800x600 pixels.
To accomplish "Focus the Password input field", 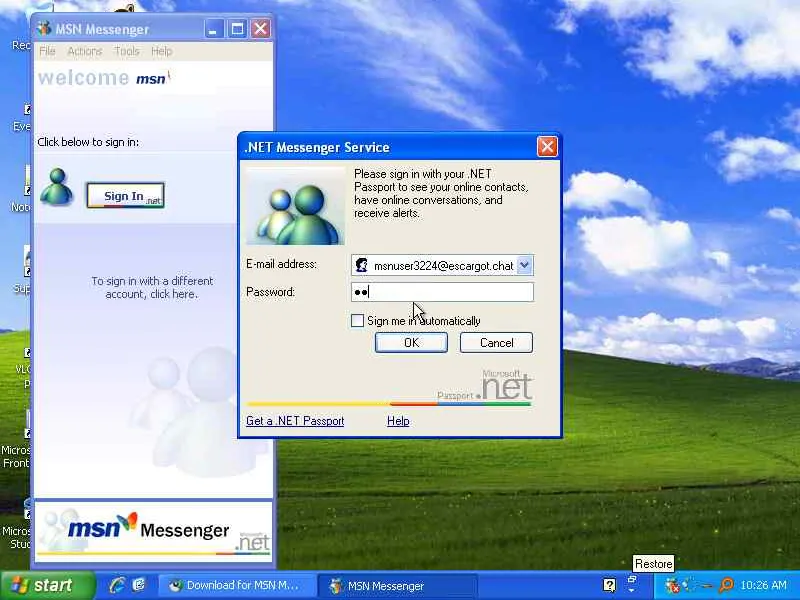I will point(442,292).
